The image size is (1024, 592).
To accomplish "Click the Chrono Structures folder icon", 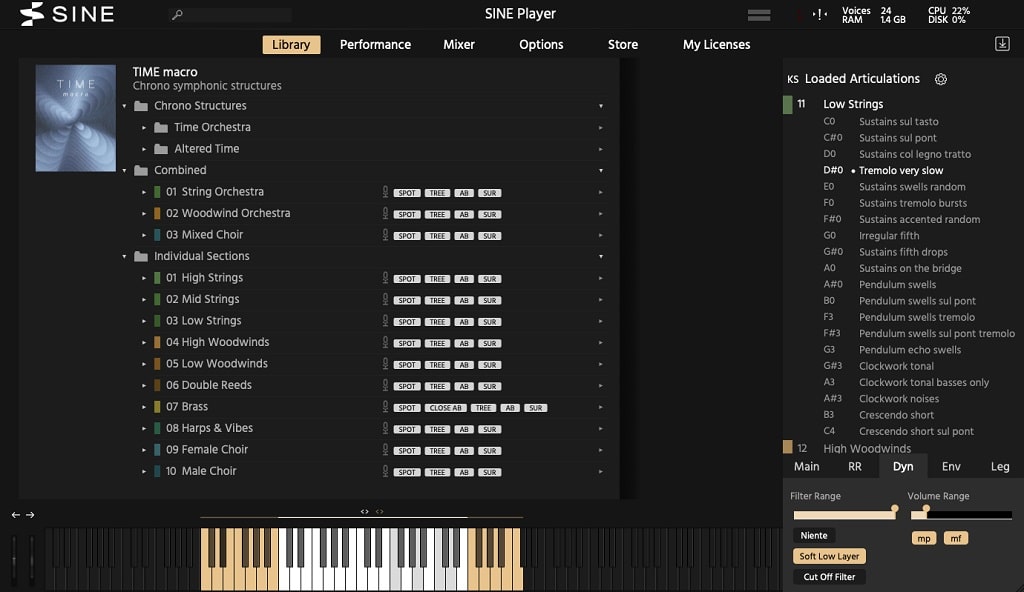I will click(140, 106).
